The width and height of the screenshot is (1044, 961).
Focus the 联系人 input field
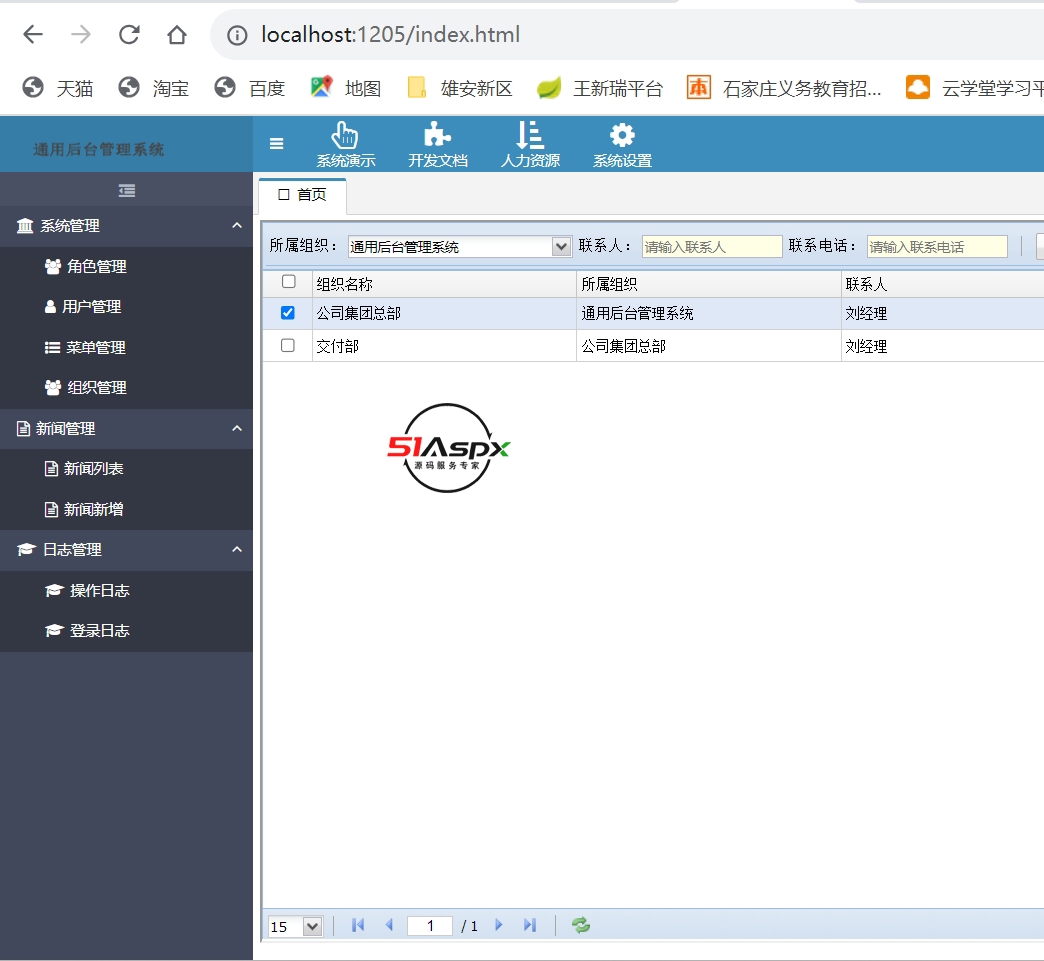pos(712,246)
